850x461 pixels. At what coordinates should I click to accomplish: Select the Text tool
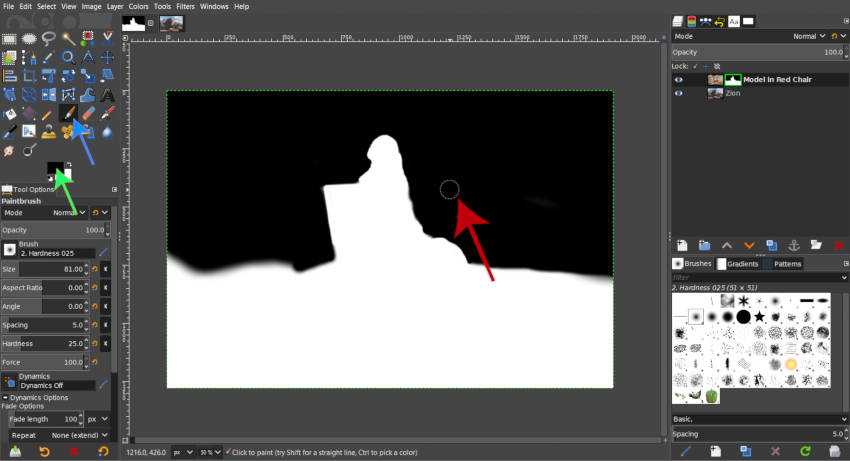[x=107, y=95]
